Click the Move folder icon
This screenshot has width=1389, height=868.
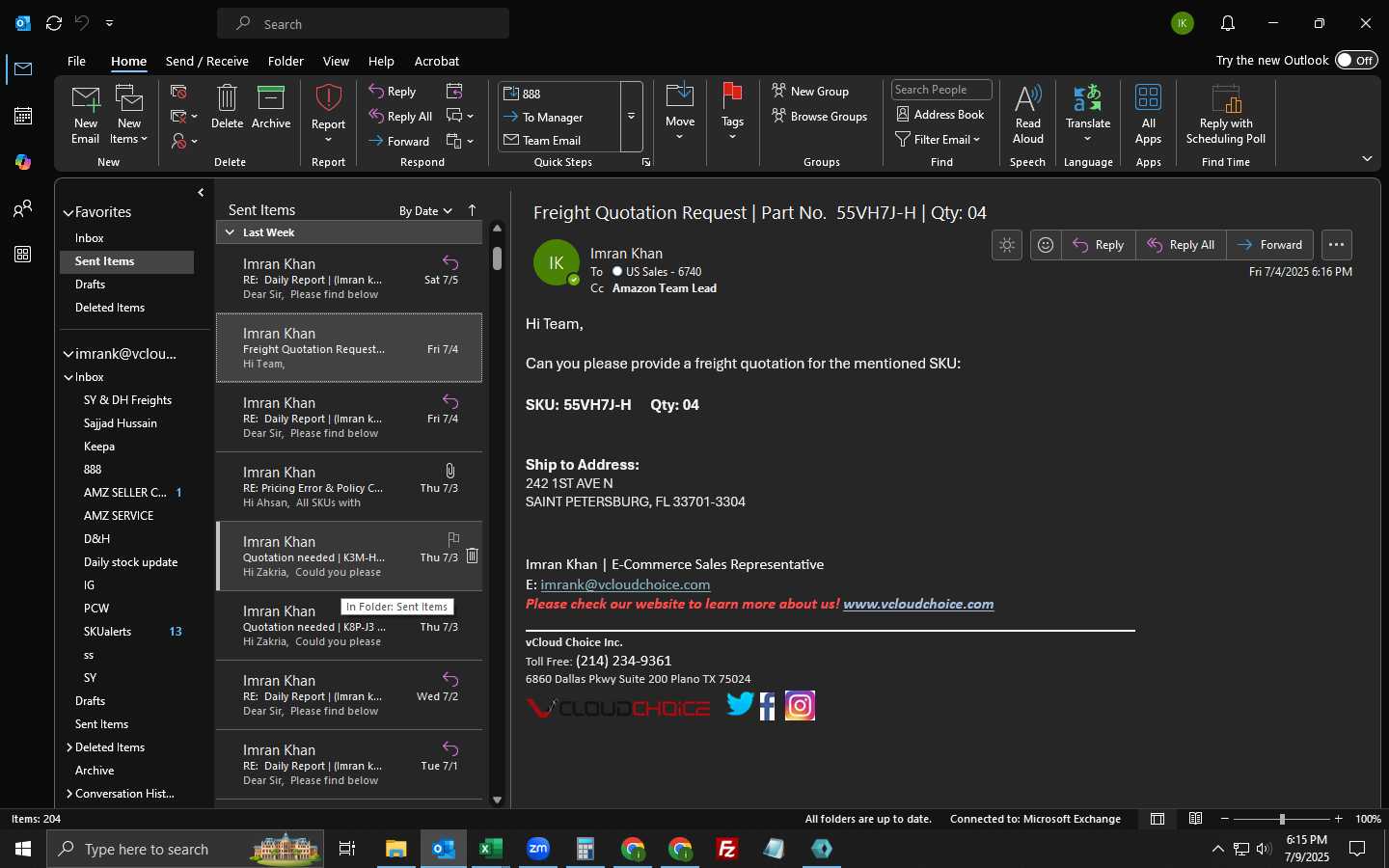[x=680, y=96]
